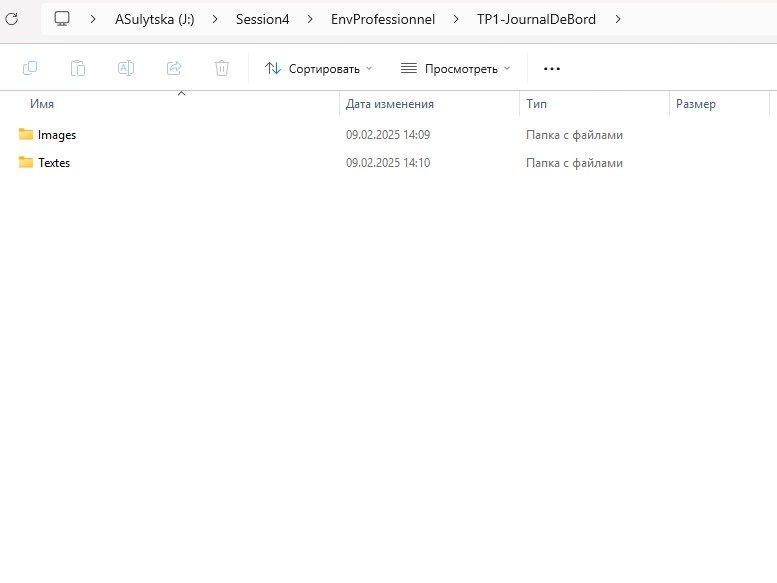Jump to the Session4 breadcrumb folder
This screenshot has height=583, width=777.
coord(262,18)
